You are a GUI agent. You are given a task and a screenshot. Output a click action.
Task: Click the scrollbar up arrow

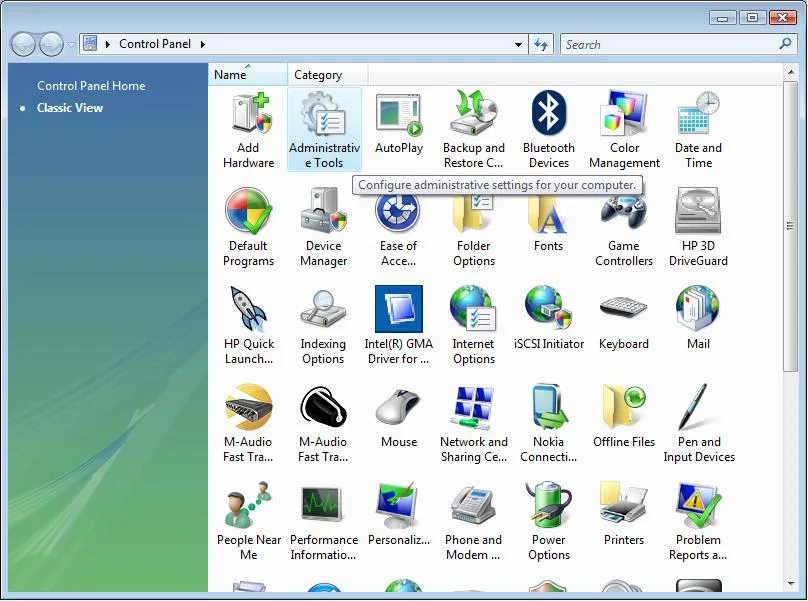click(790, 72)
